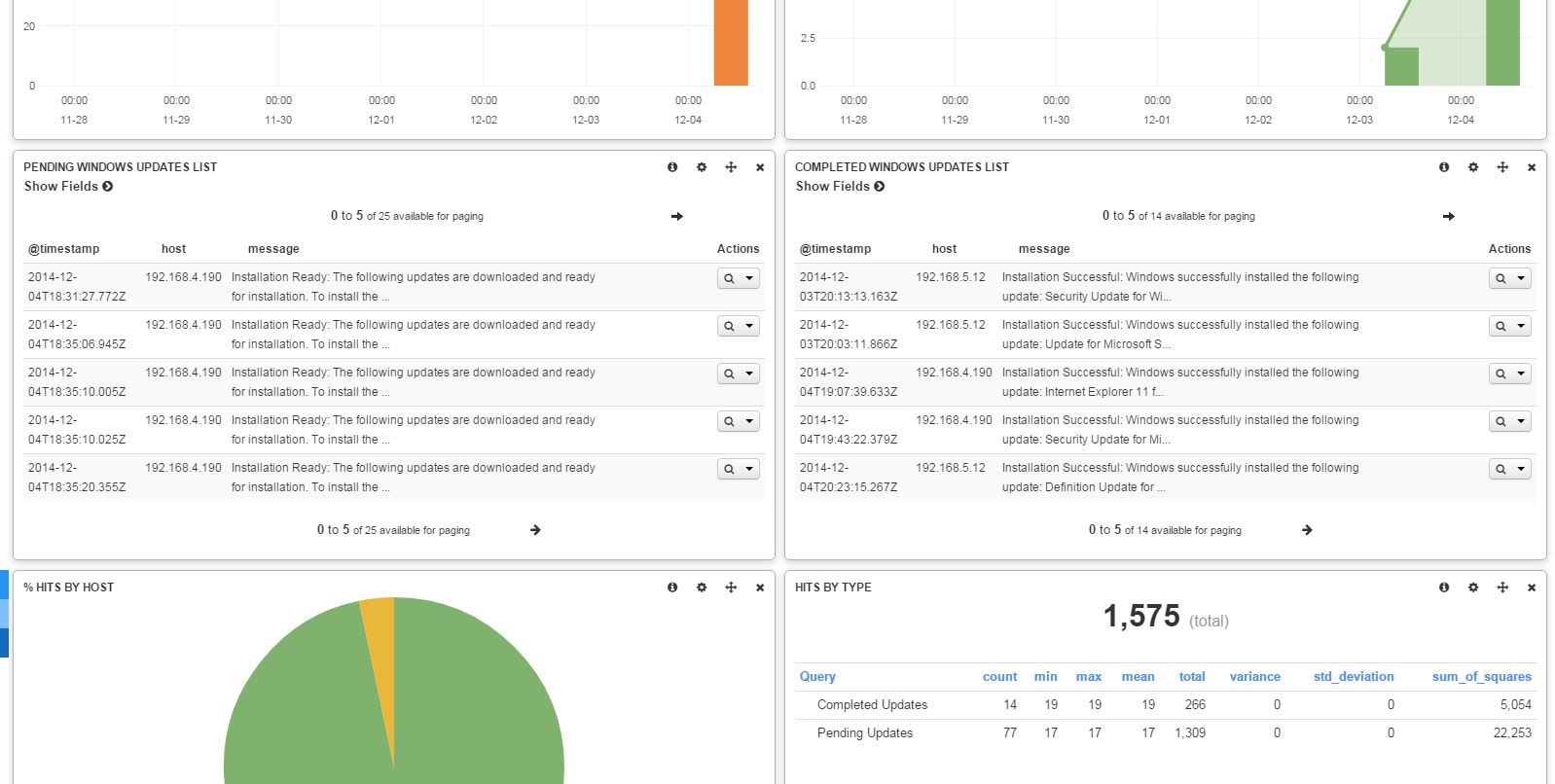Sort Hits By Type table by total

coord(1192,676)
